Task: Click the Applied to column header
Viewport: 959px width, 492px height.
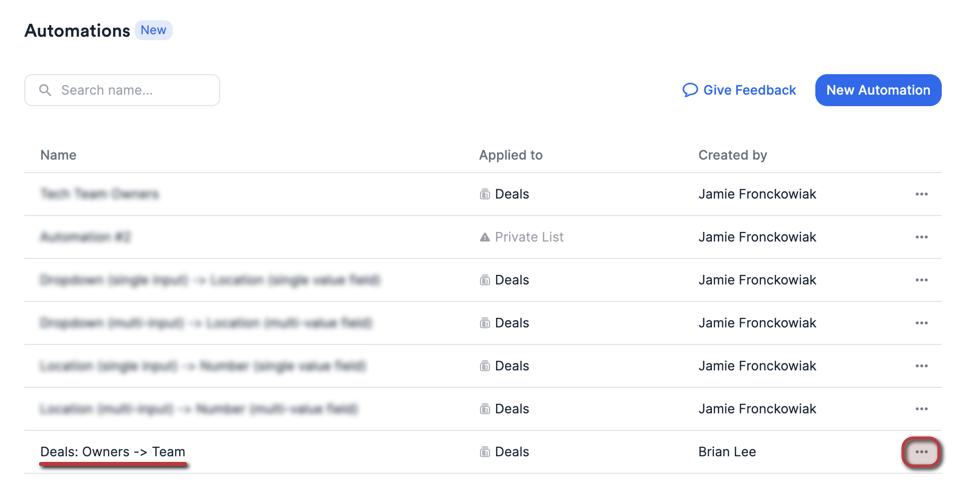Action: (x=510, y=155)
